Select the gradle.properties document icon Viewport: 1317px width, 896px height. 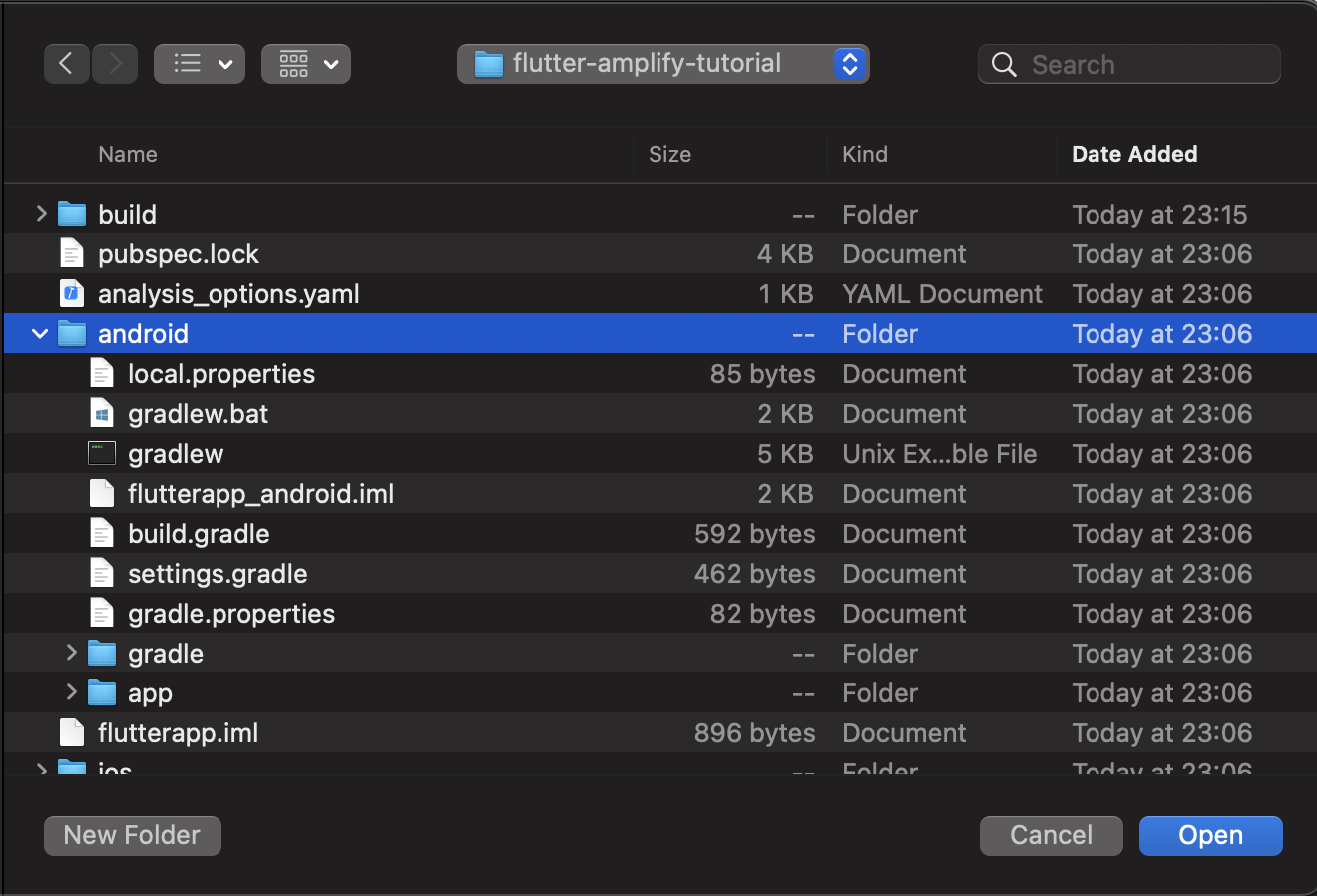[x=102, y=613]
